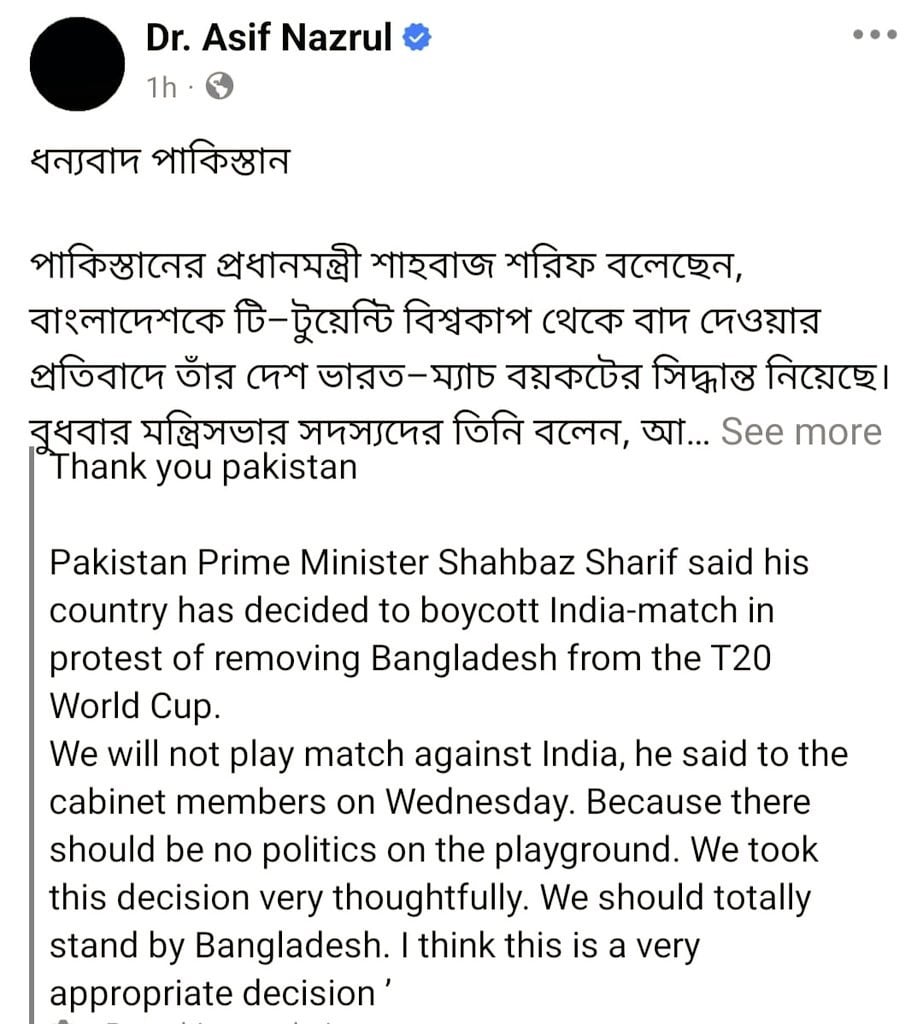Open Dr. Asif Nazrul's profile name

272,38
